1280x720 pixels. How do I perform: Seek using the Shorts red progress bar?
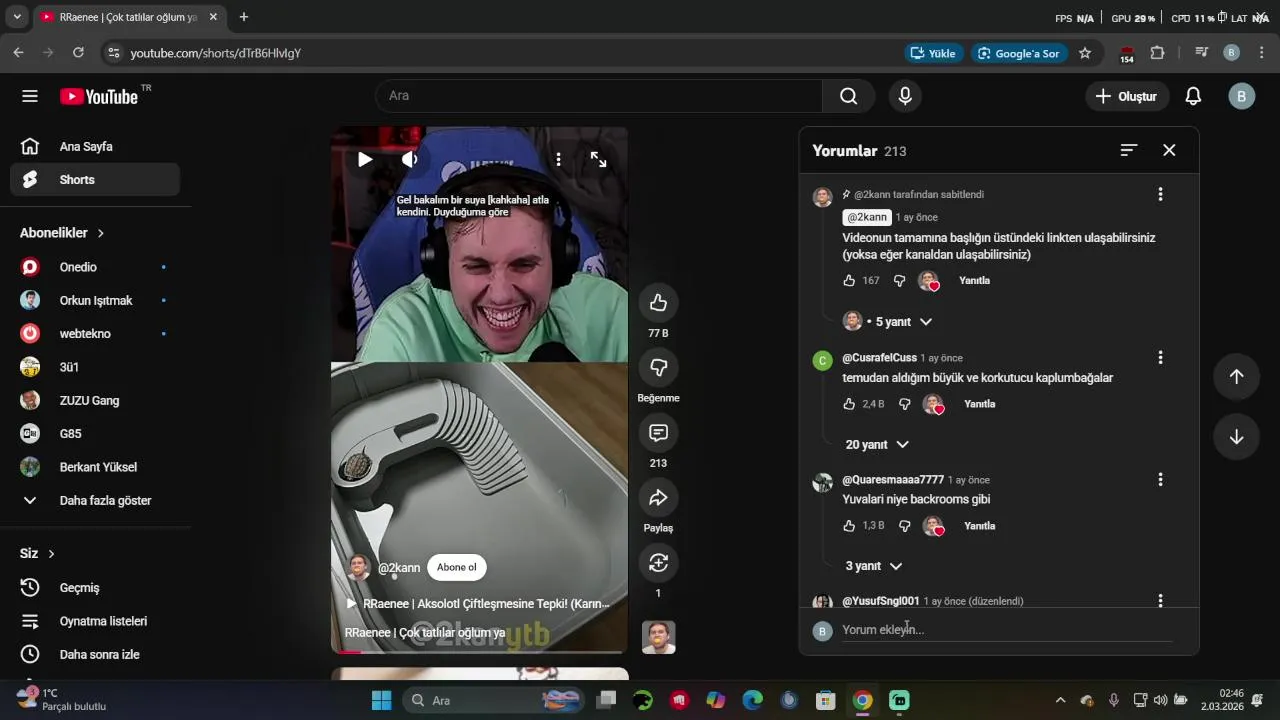[x=479, y=652]
